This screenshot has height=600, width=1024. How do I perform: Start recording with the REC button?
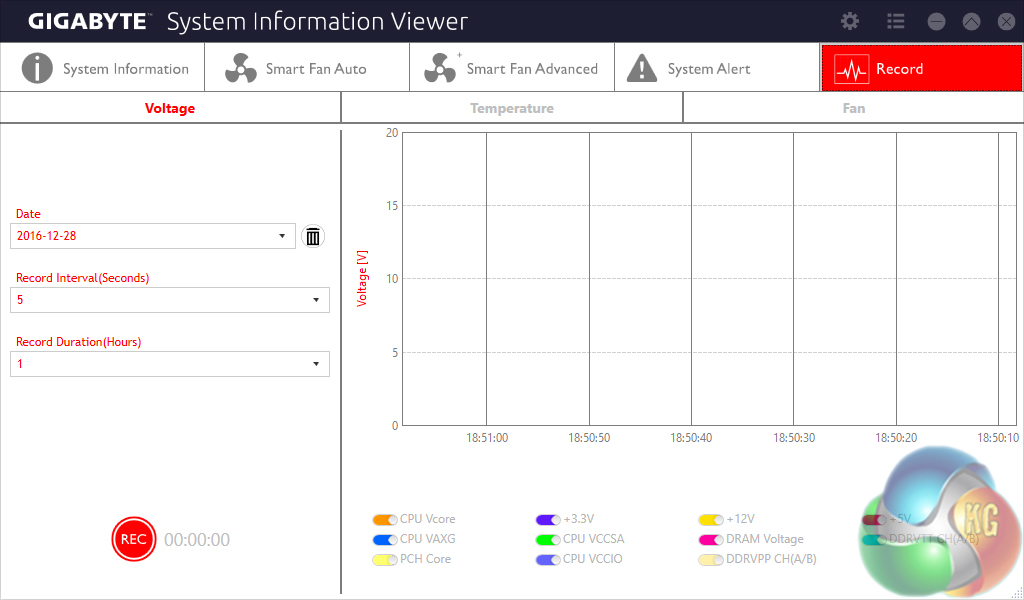click(x=133, y=539)
